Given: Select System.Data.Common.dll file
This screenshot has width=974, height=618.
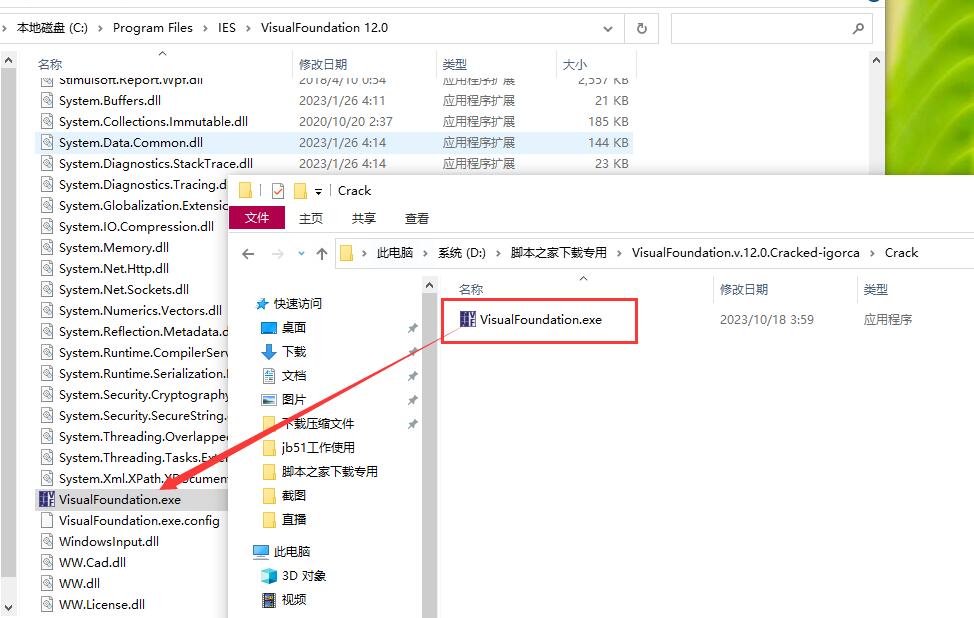Looking at the screenshot, I should (131, 143).
